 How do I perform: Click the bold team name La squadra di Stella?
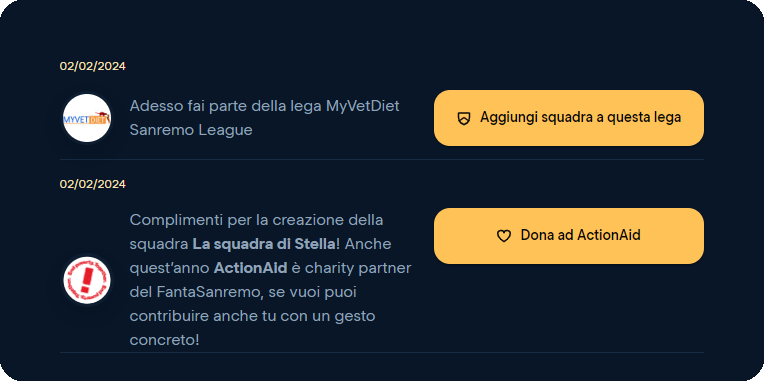pos(264,244)
